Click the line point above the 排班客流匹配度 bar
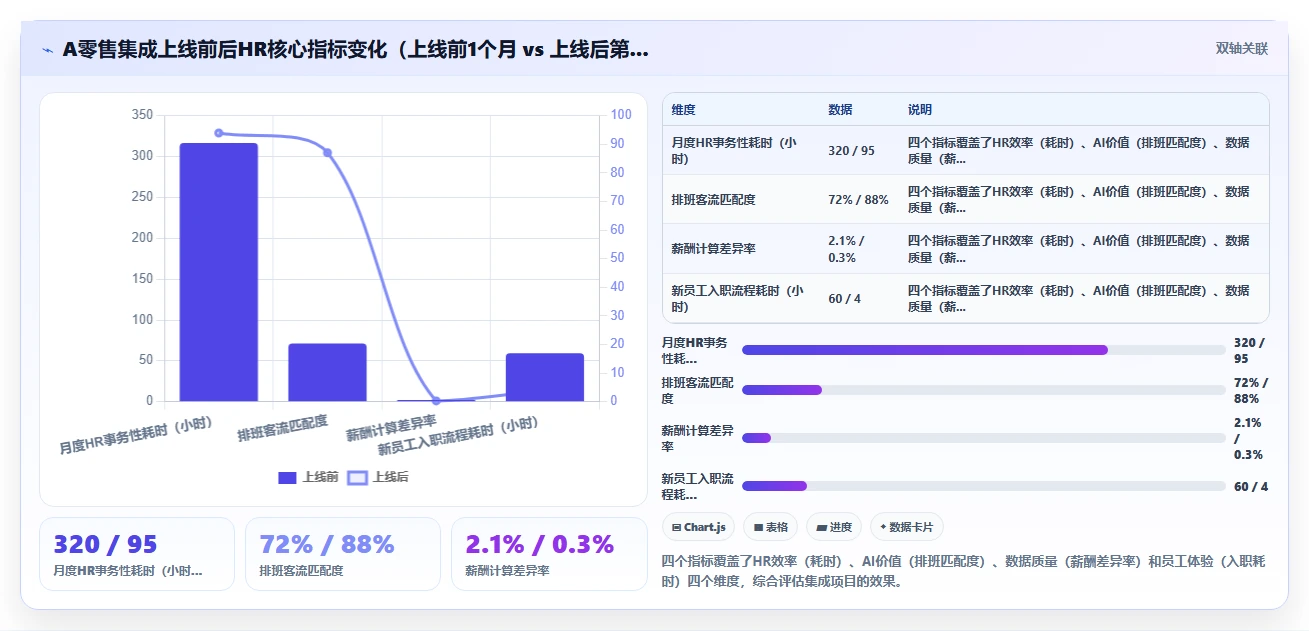Image resolution: width=1309 pixels, height=631 pixels. [x=327, y=152]
